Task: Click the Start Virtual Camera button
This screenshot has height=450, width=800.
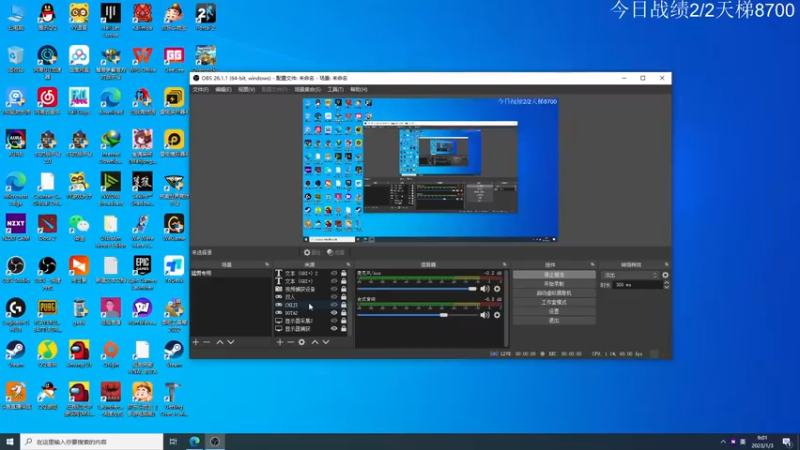Action: pyautogui.click(x=554, y=293)
